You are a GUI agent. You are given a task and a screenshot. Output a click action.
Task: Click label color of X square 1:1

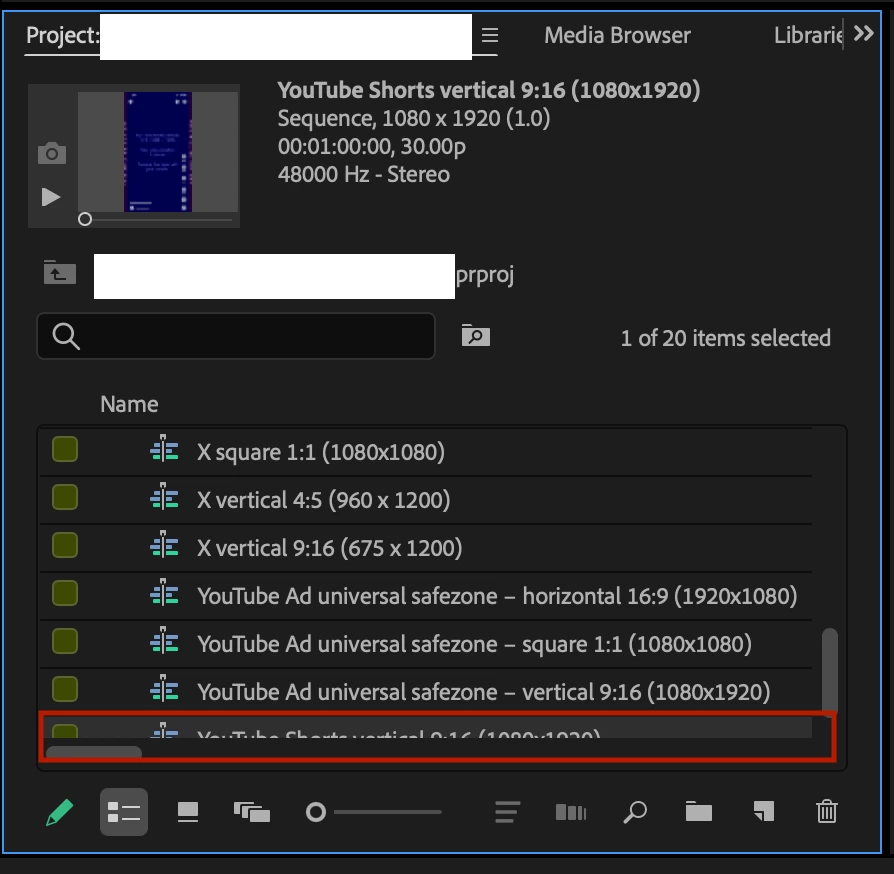pyautogui.click(x=65, y=449)
